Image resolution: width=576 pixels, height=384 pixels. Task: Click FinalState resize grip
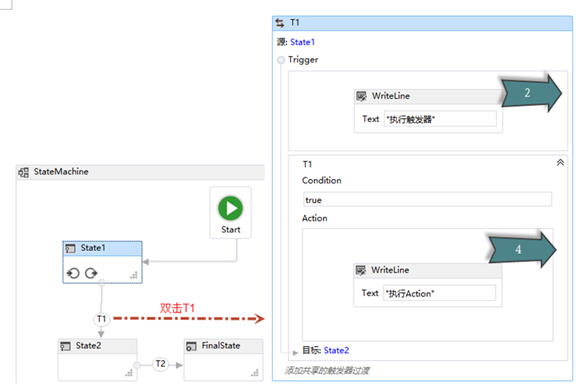click(x=255, y=373)
